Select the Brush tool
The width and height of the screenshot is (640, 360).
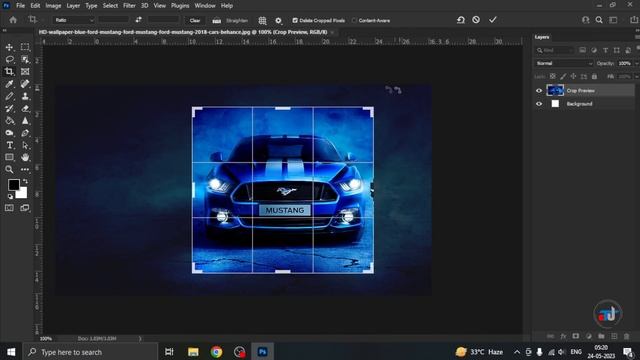[x=9, y=96]
